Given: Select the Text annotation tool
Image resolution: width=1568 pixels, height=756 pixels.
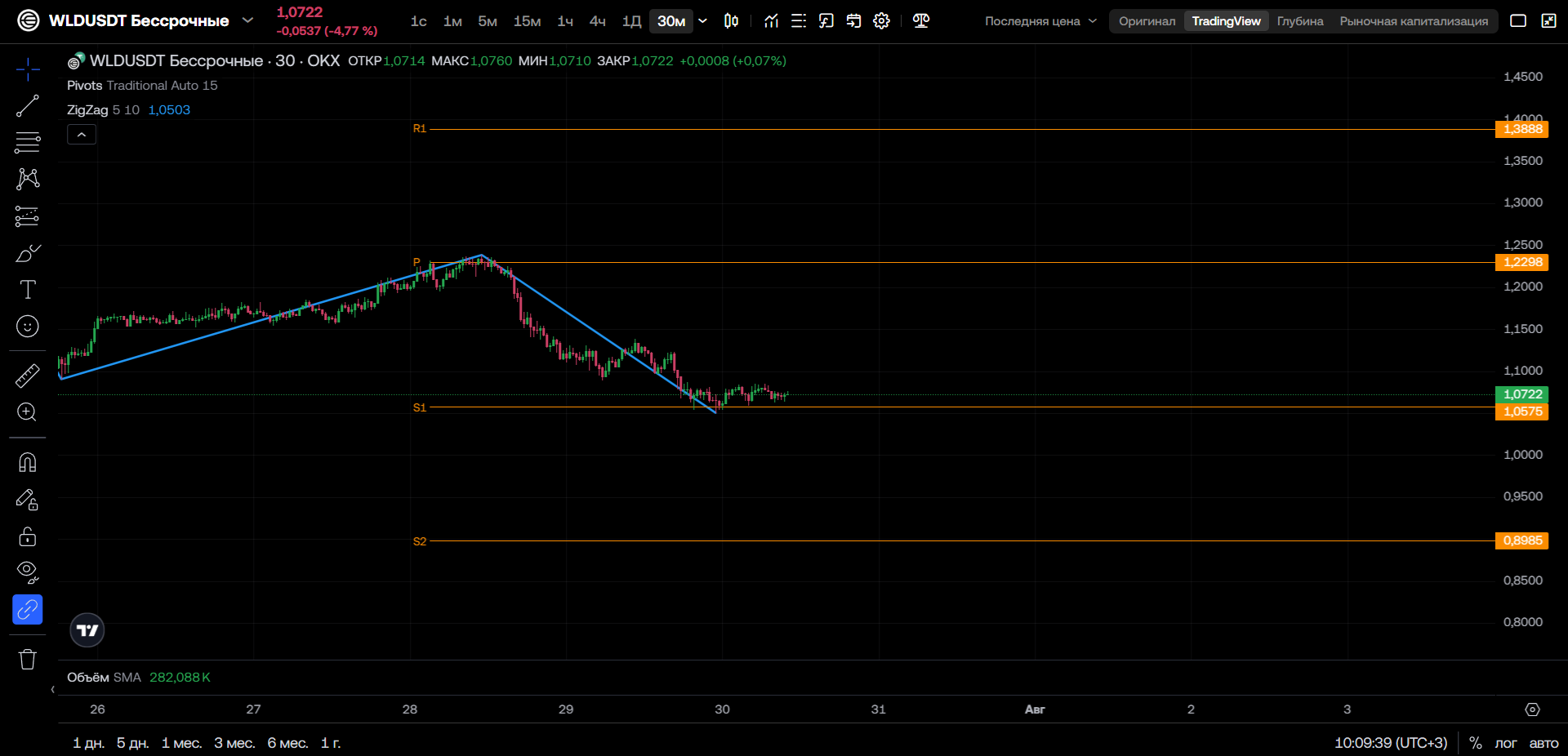Looking at the screenshot, I should coord(28,290).
